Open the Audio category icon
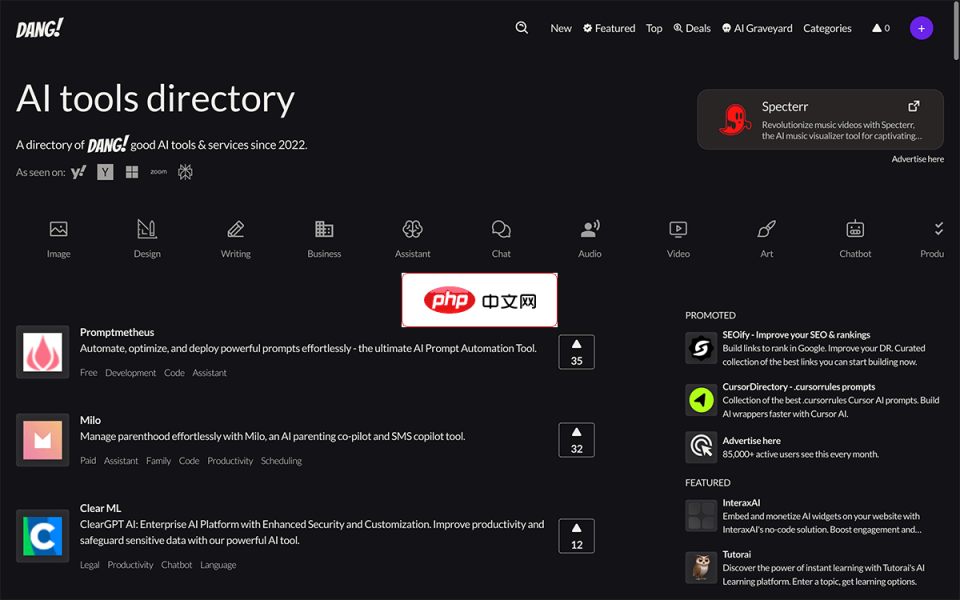Image resolution: width=960 pixels, height=600 pixels. click(x=590, y=229)
